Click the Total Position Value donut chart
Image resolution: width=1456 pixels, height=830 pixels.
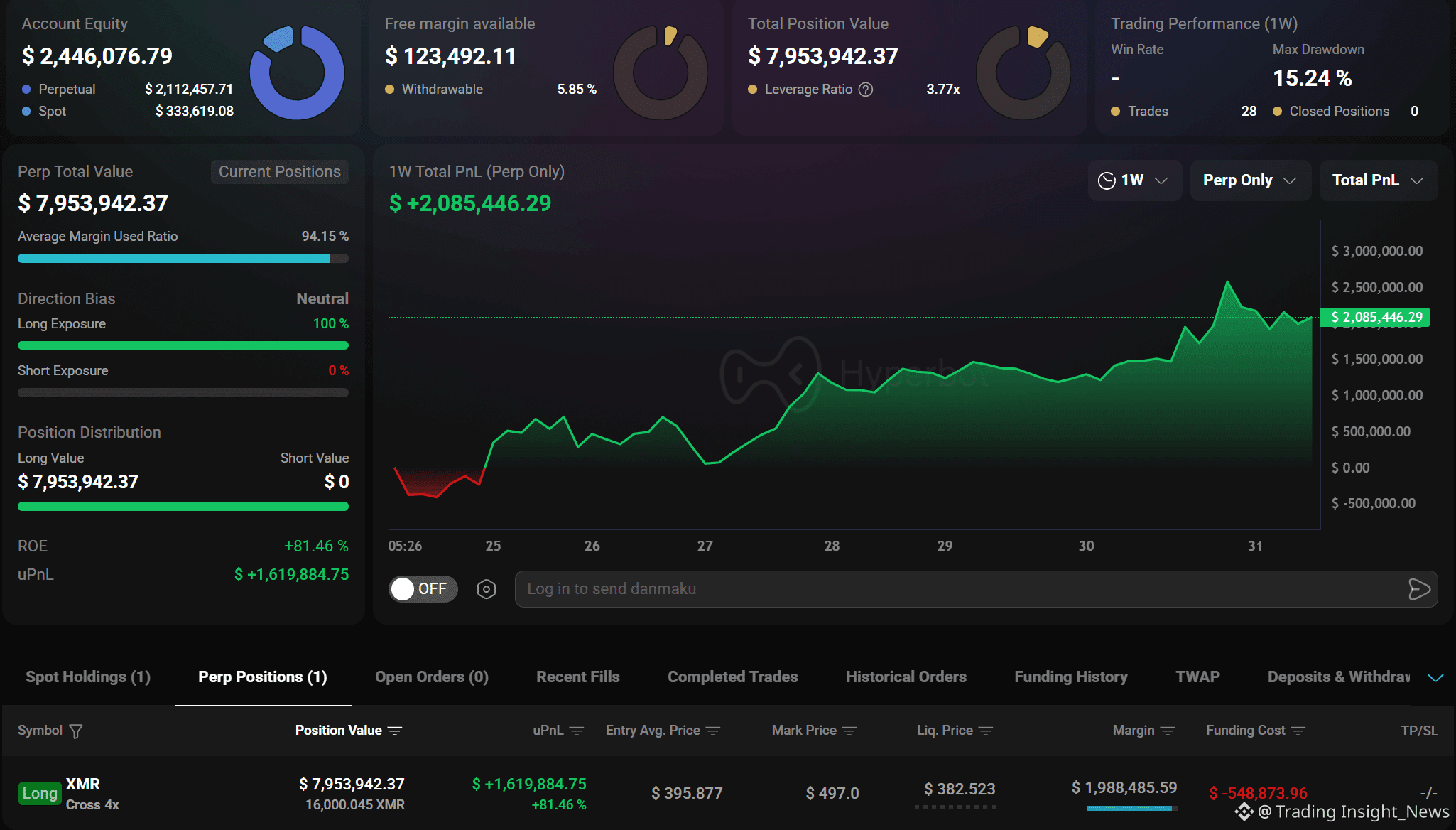[1023, 72]
